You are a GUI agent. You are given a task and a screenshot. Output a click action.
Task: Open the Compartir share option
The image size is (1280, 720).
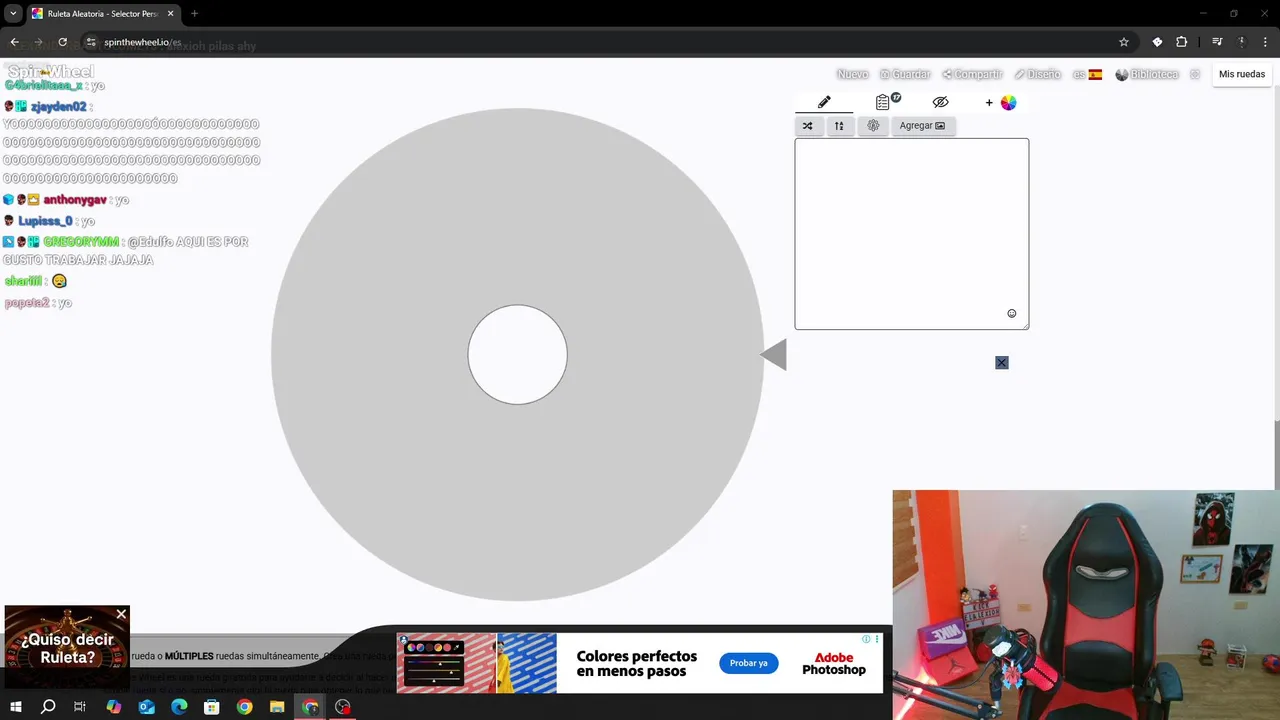tap(972, 75)
